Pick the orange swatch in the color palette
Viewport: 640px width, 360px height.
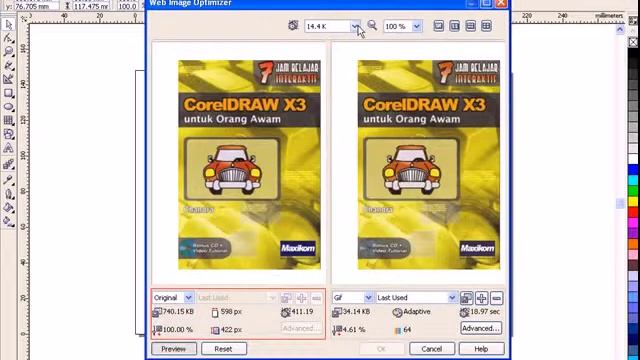(x=633, y=243)
